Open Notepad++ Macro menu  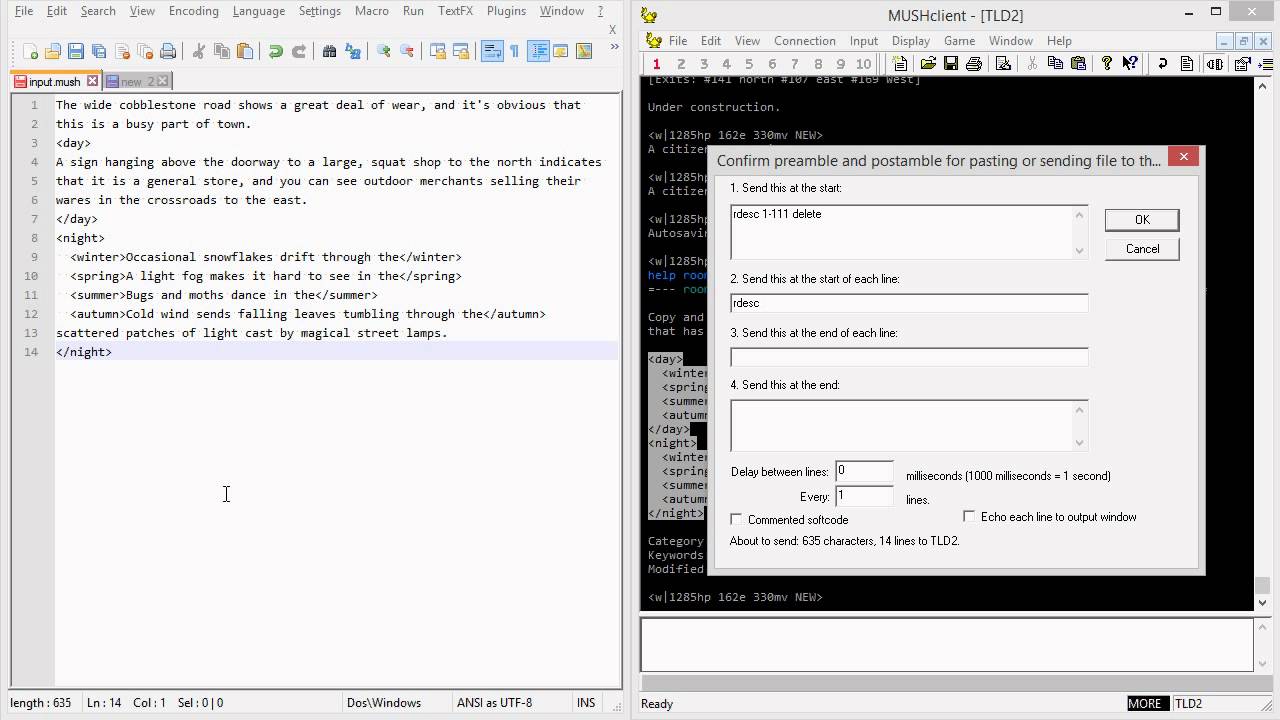(x=371, y=11)
